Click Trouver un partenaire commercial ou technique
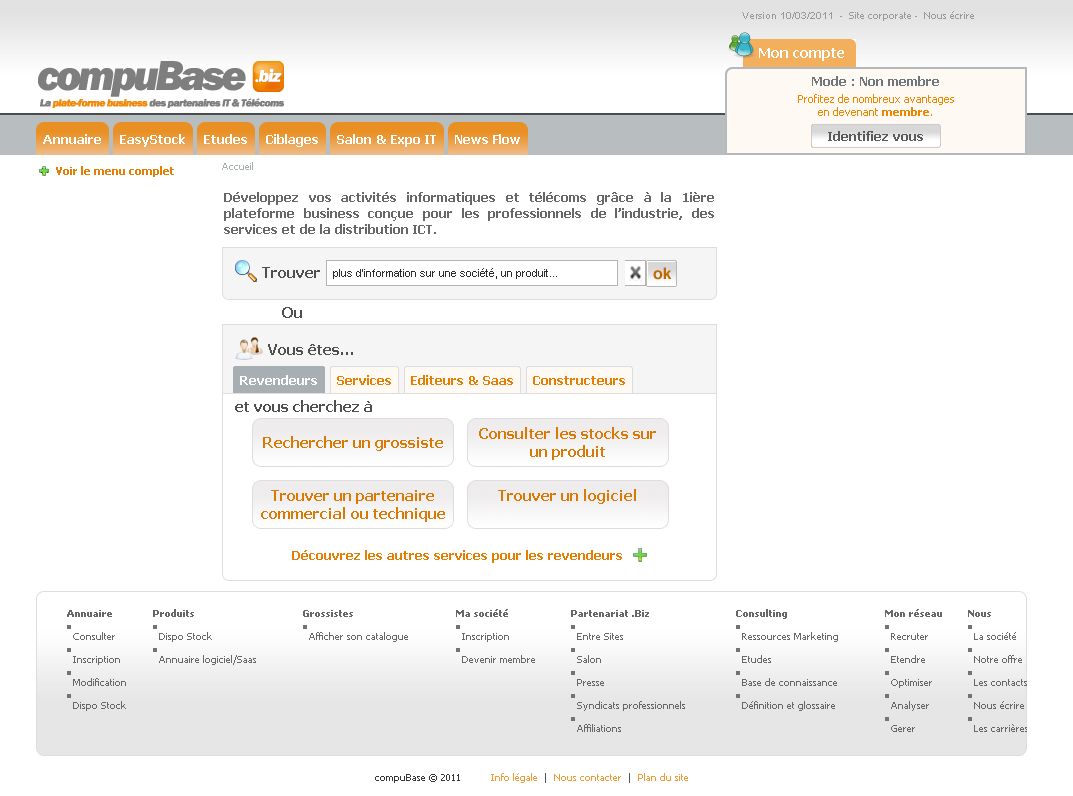 pyautogui.click(x=352, y=504)
